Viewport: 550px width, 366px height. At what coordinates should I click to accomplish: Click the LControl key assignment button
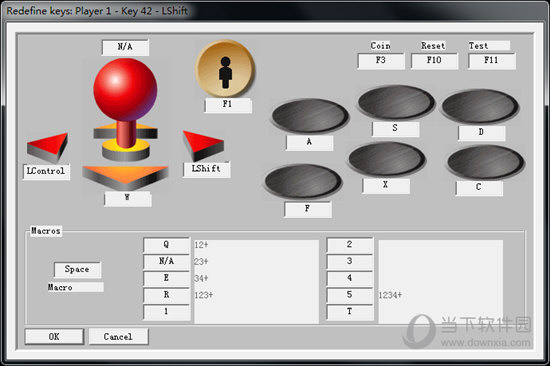point(46,171)
